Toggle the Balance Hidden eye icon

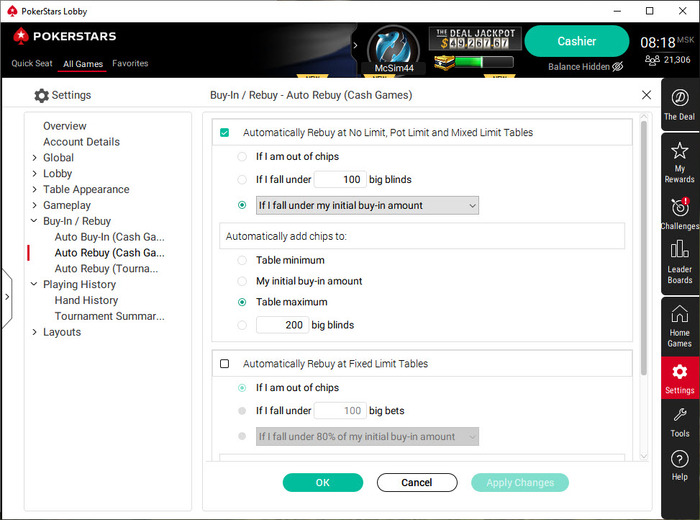(617, 67)
